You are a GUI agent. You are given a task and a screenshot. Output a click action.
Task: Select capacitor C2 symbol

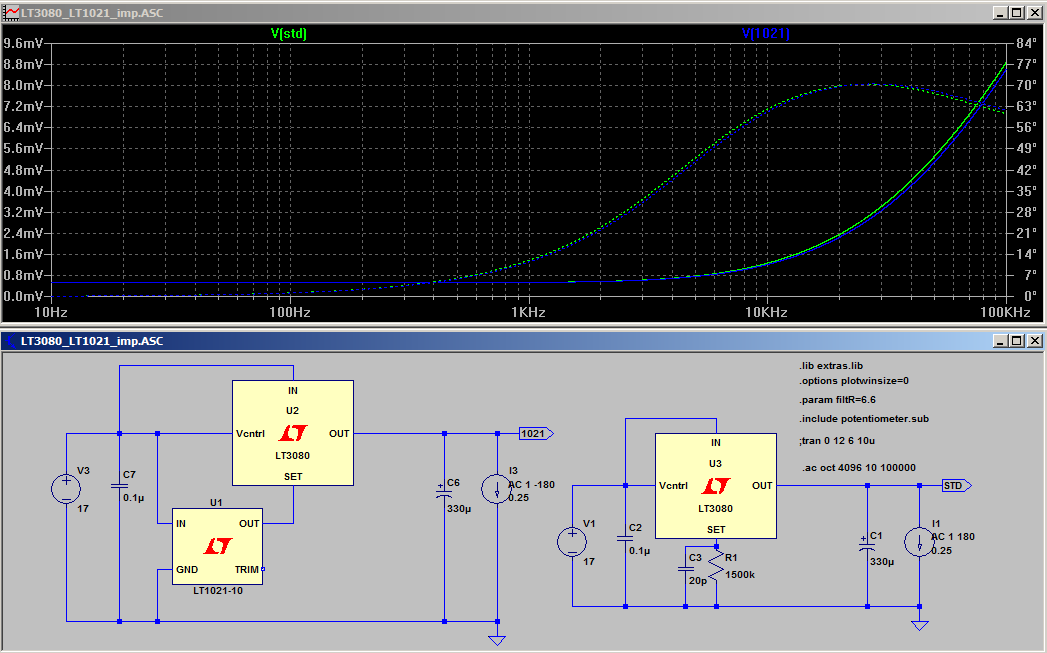click(x=626, y=537)
